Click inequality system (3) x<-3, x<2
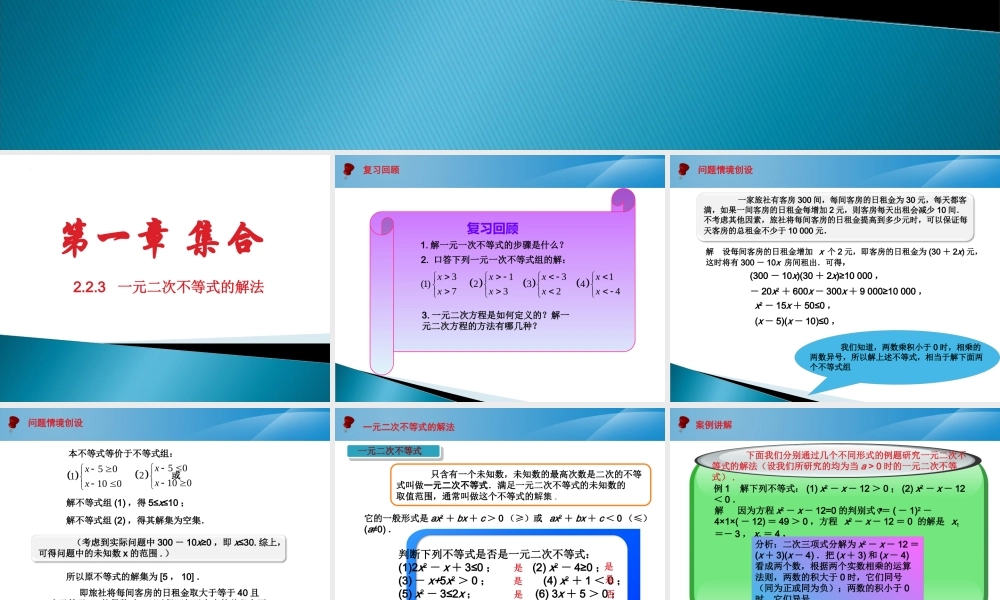 pyautogui.click(x=545, y=284)
